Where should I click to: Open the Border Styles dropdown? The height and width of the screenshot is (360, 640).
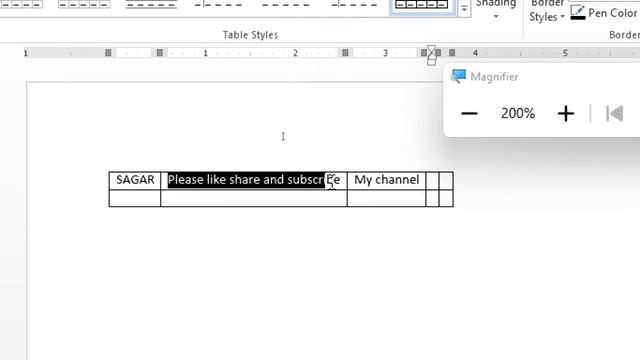coord(547,11)
